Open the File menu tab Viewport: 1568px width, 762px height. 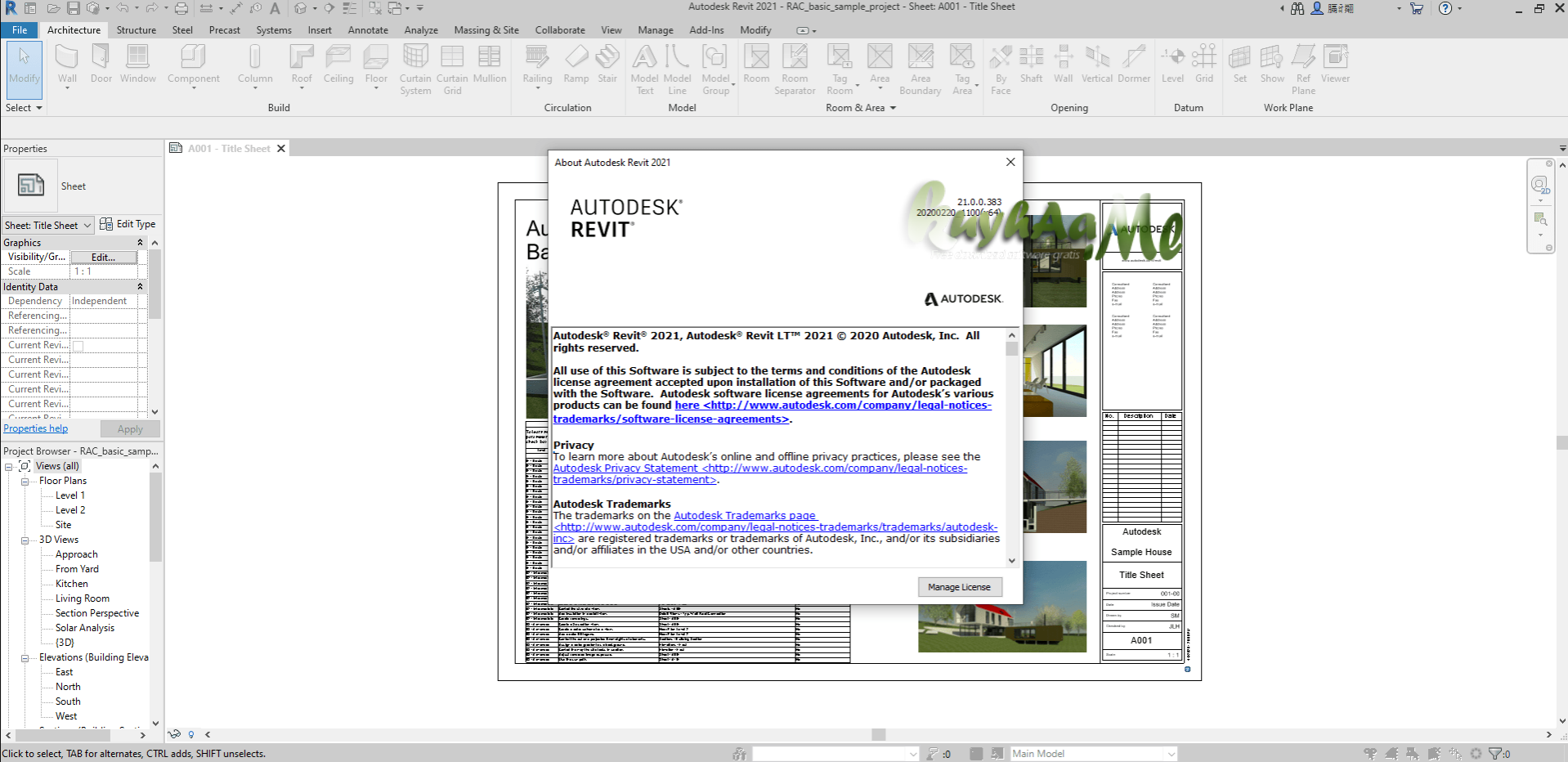tap(20, 30)
